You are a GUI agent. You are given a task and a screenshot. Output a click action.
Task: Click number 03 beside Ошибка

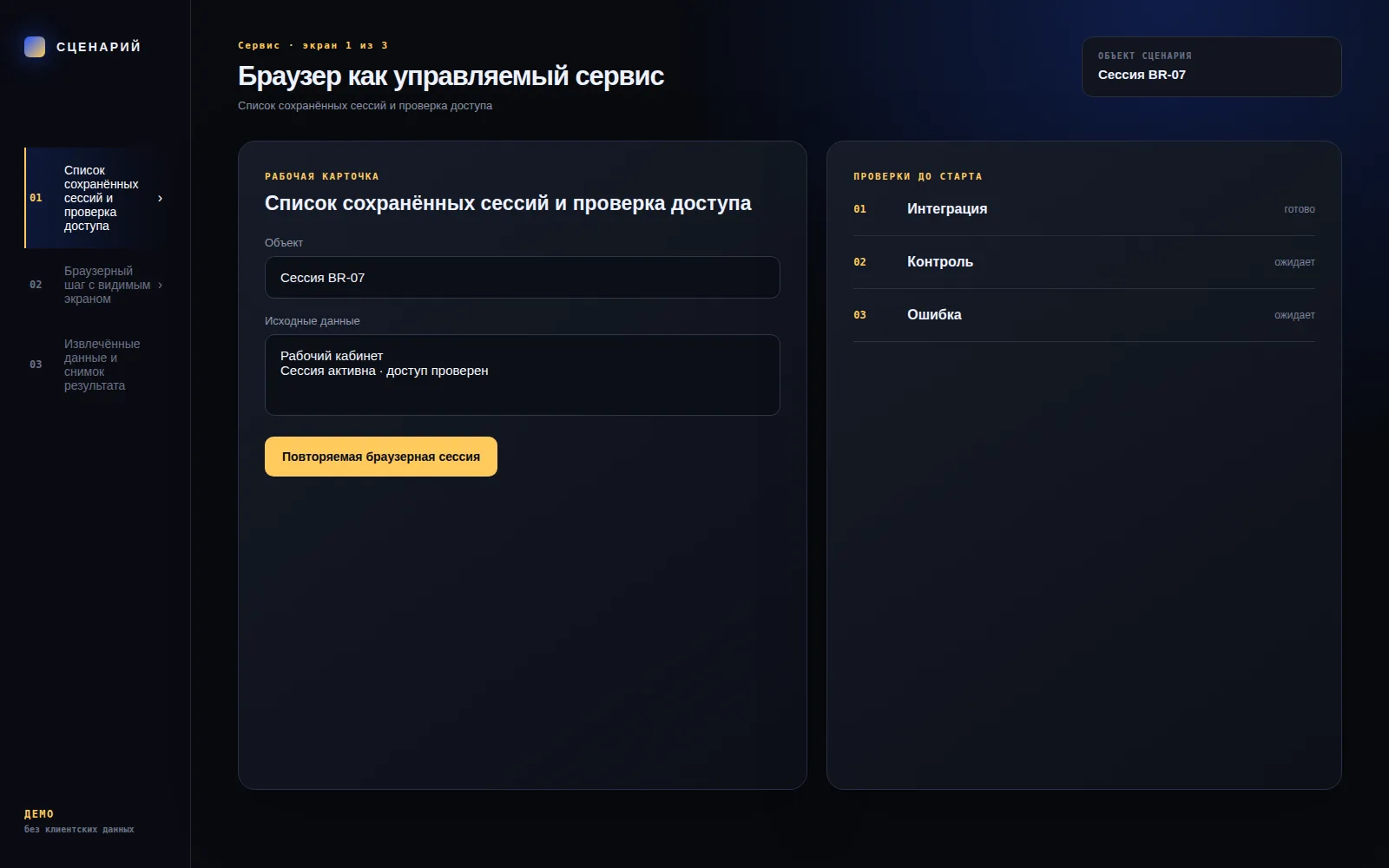860,315
